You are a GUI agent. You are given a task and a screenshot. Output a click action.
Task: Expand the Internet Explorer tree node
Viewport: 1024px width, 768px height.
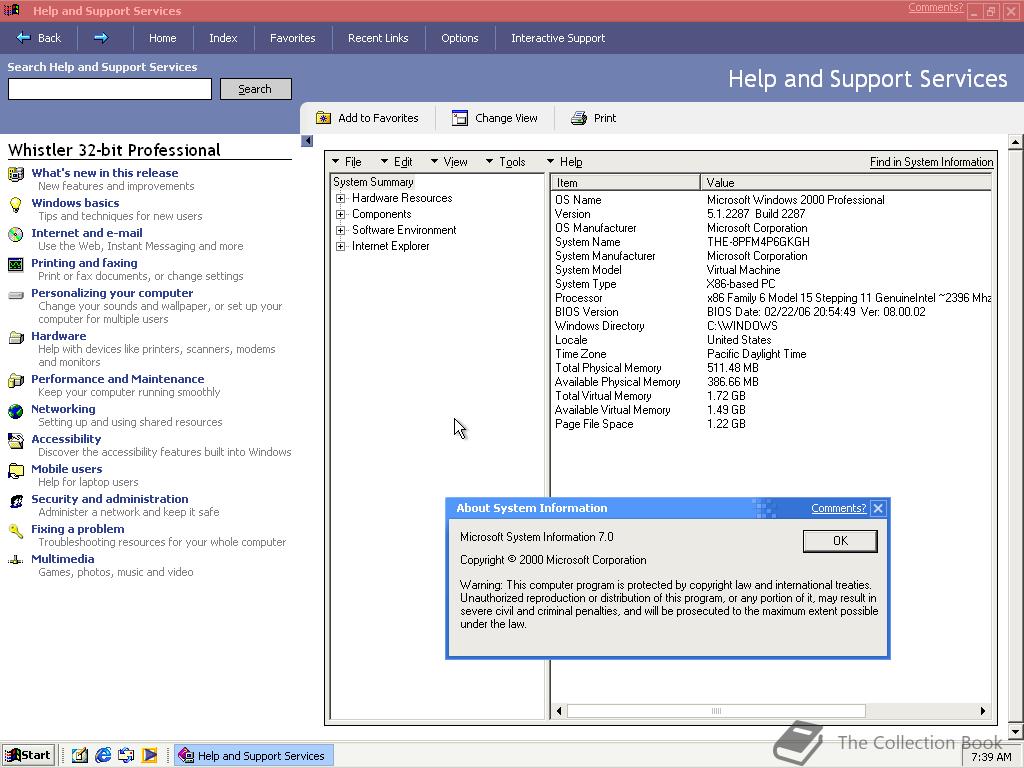[x=340, y=246]
